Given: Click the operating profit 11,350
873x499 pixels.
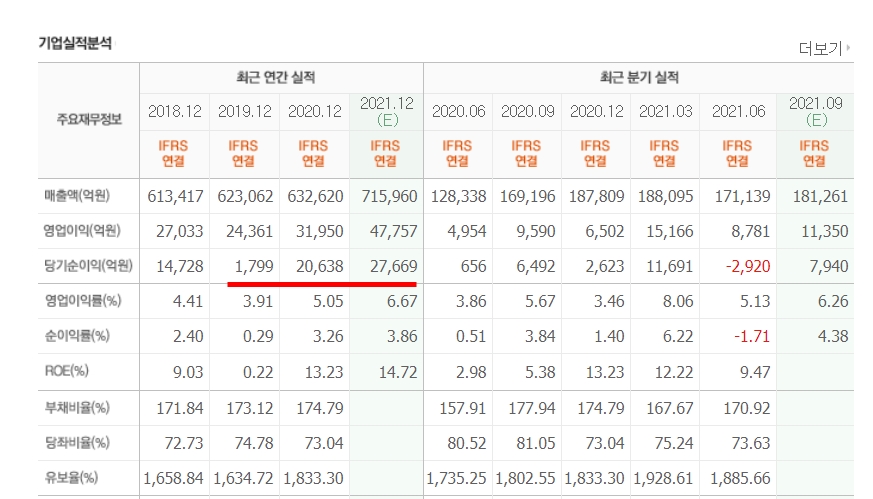Looking at the screenshot, I should coord(825,232).
